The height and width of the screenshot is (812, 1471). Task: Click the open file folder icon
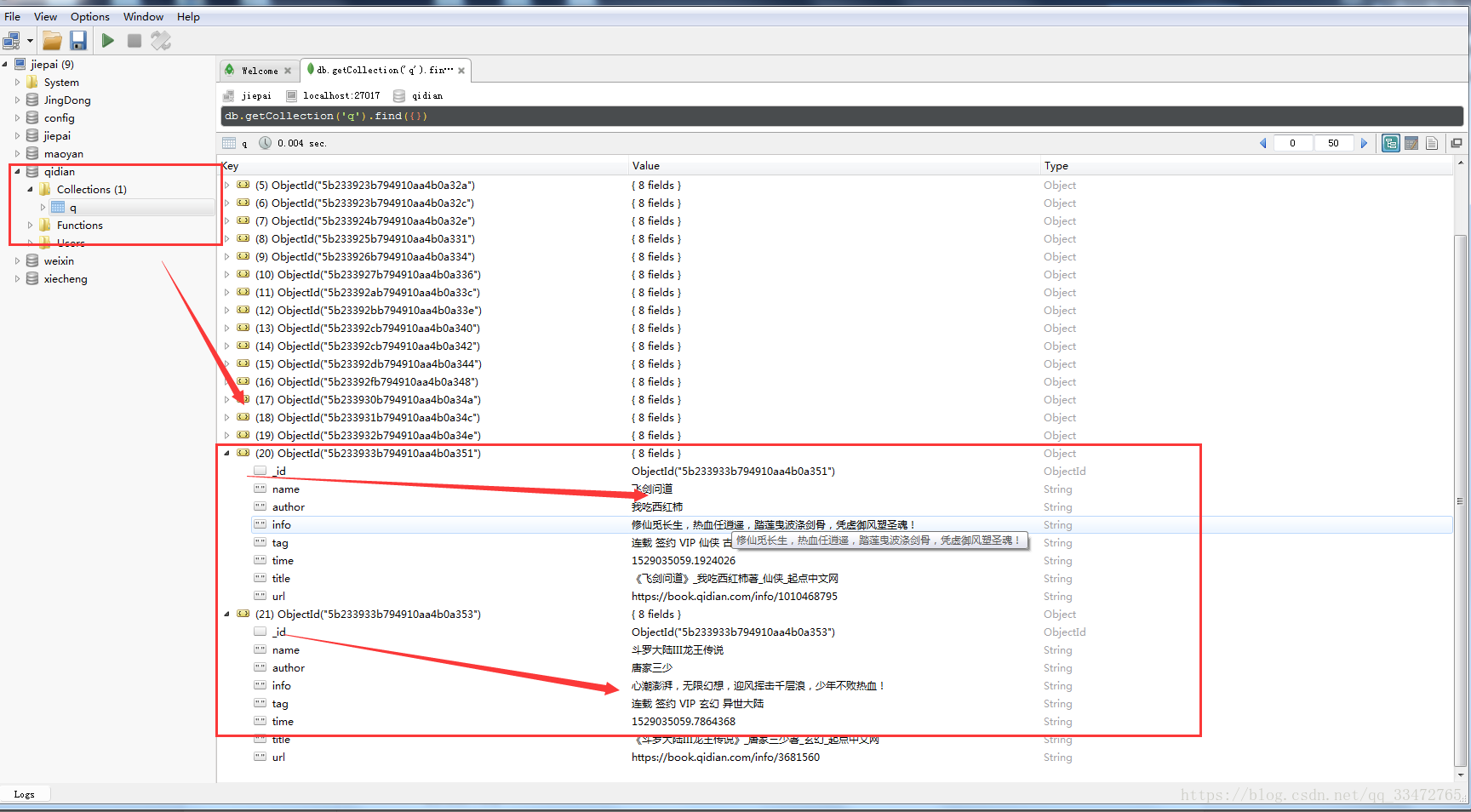(52, 40)
